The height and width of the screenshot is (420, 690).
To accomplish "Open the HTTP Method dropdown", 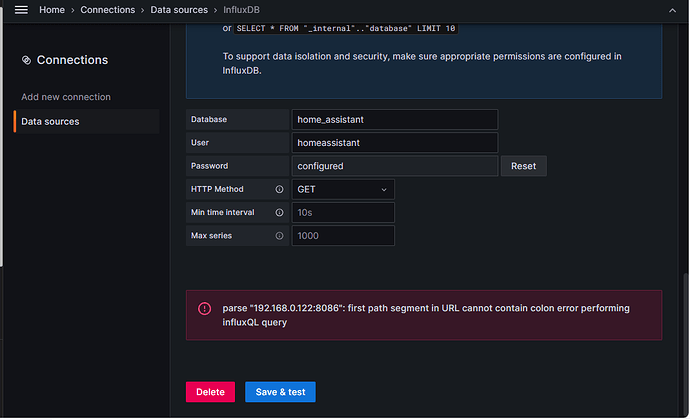I will pos(343,189).
